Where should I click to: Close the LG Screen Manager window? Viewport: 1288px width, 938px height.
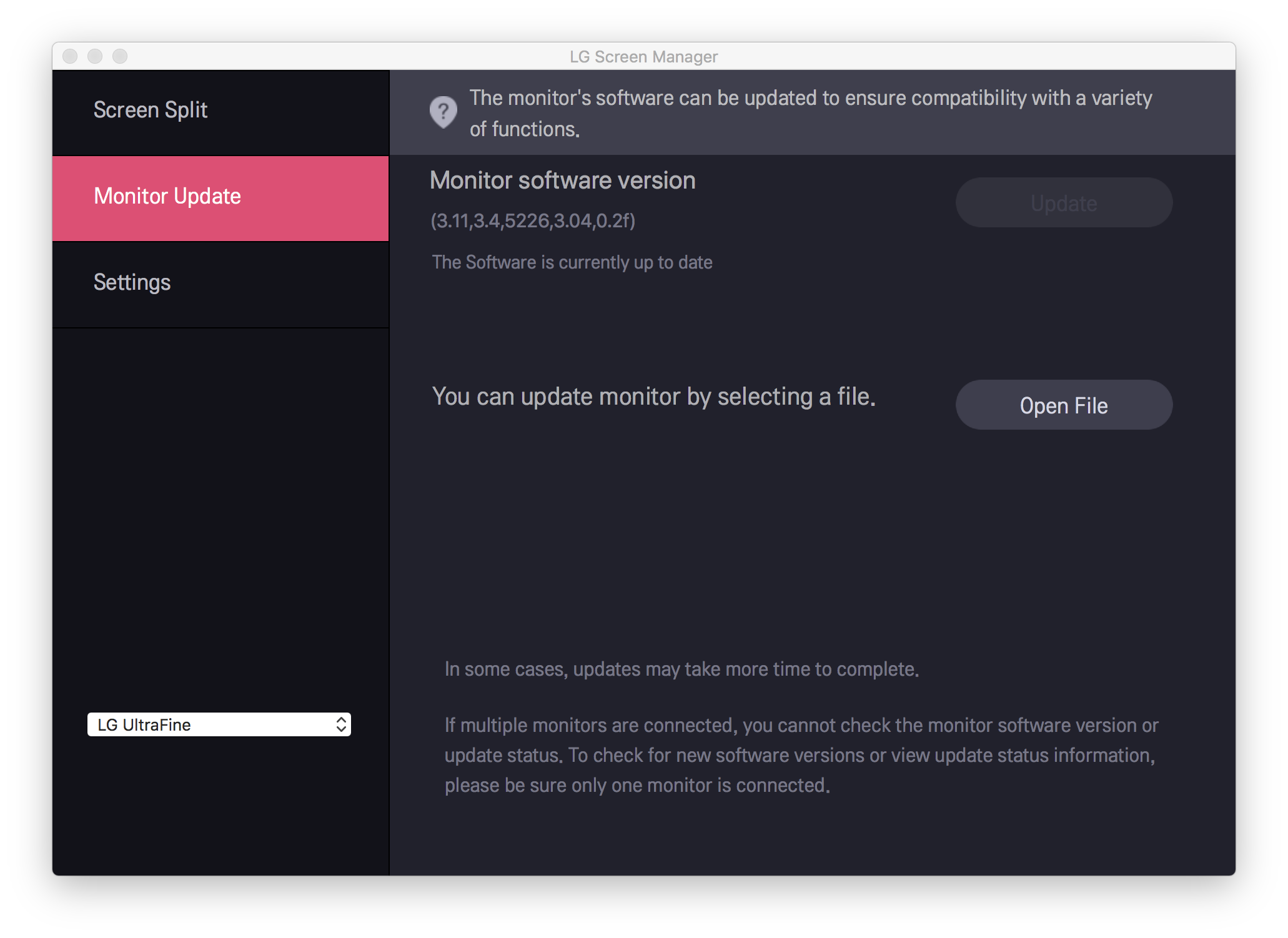pos(70,56)
